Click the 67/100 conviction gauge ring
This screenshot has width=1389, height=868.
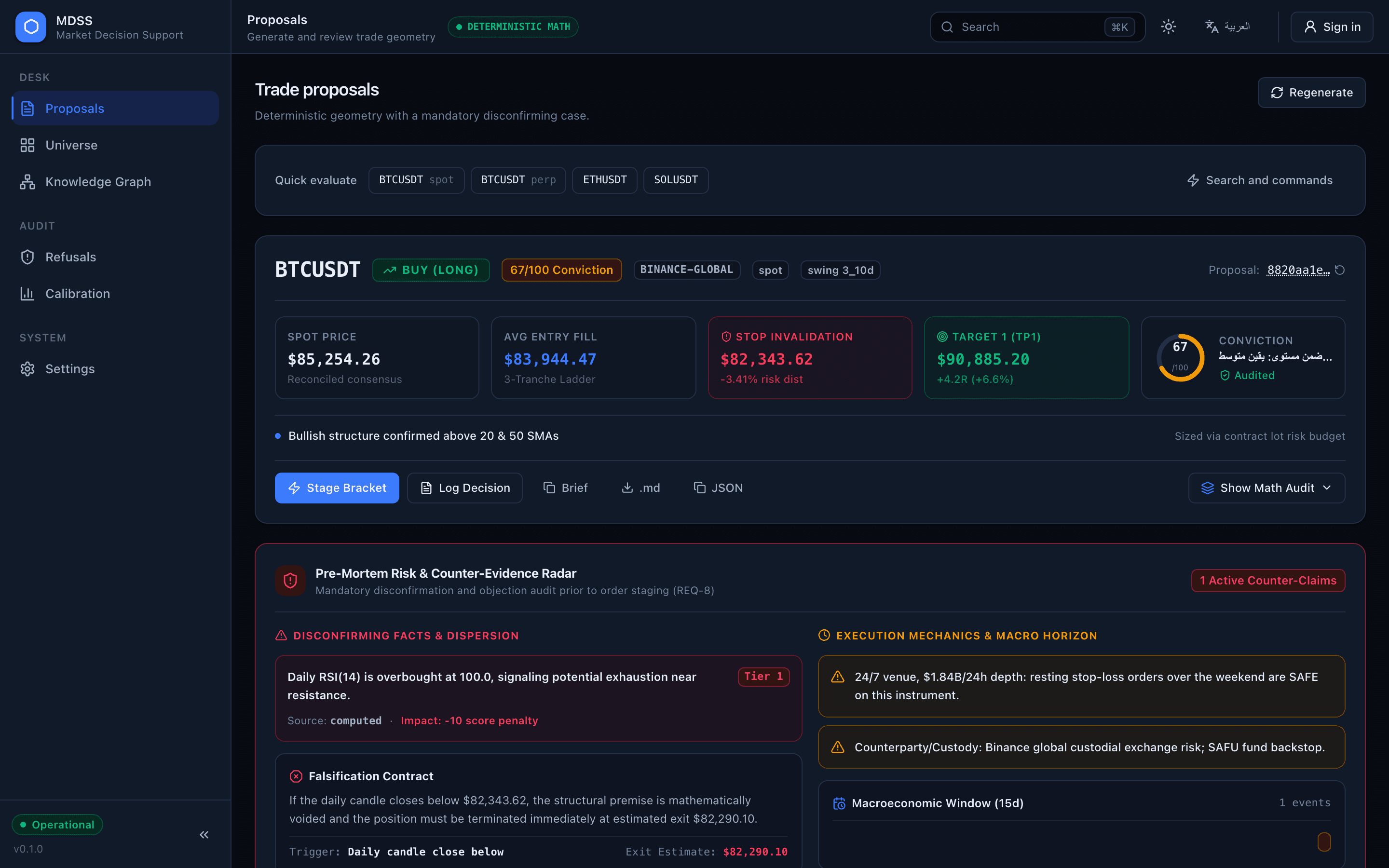1180,358
